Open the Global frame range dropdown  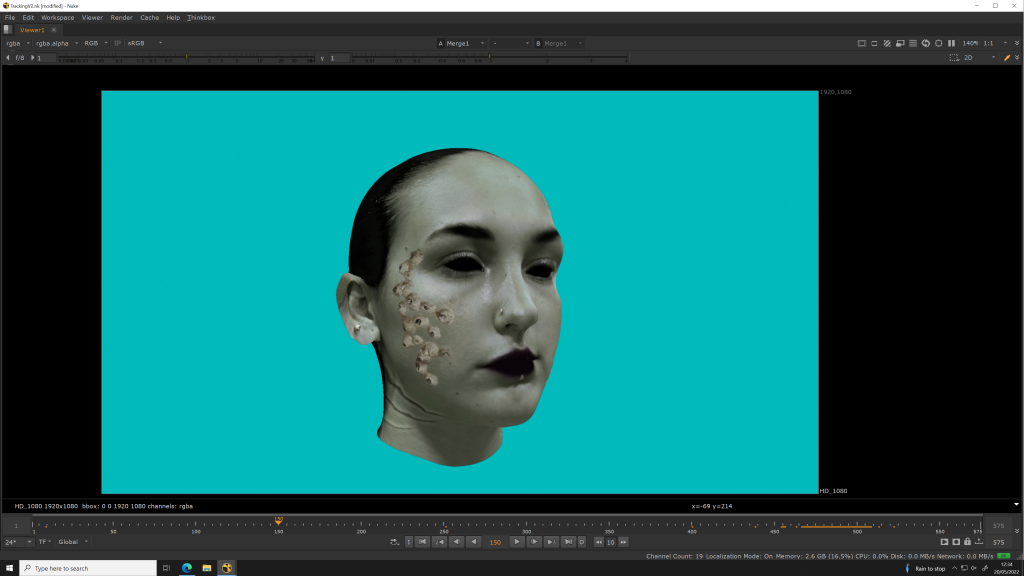[73, 542]
